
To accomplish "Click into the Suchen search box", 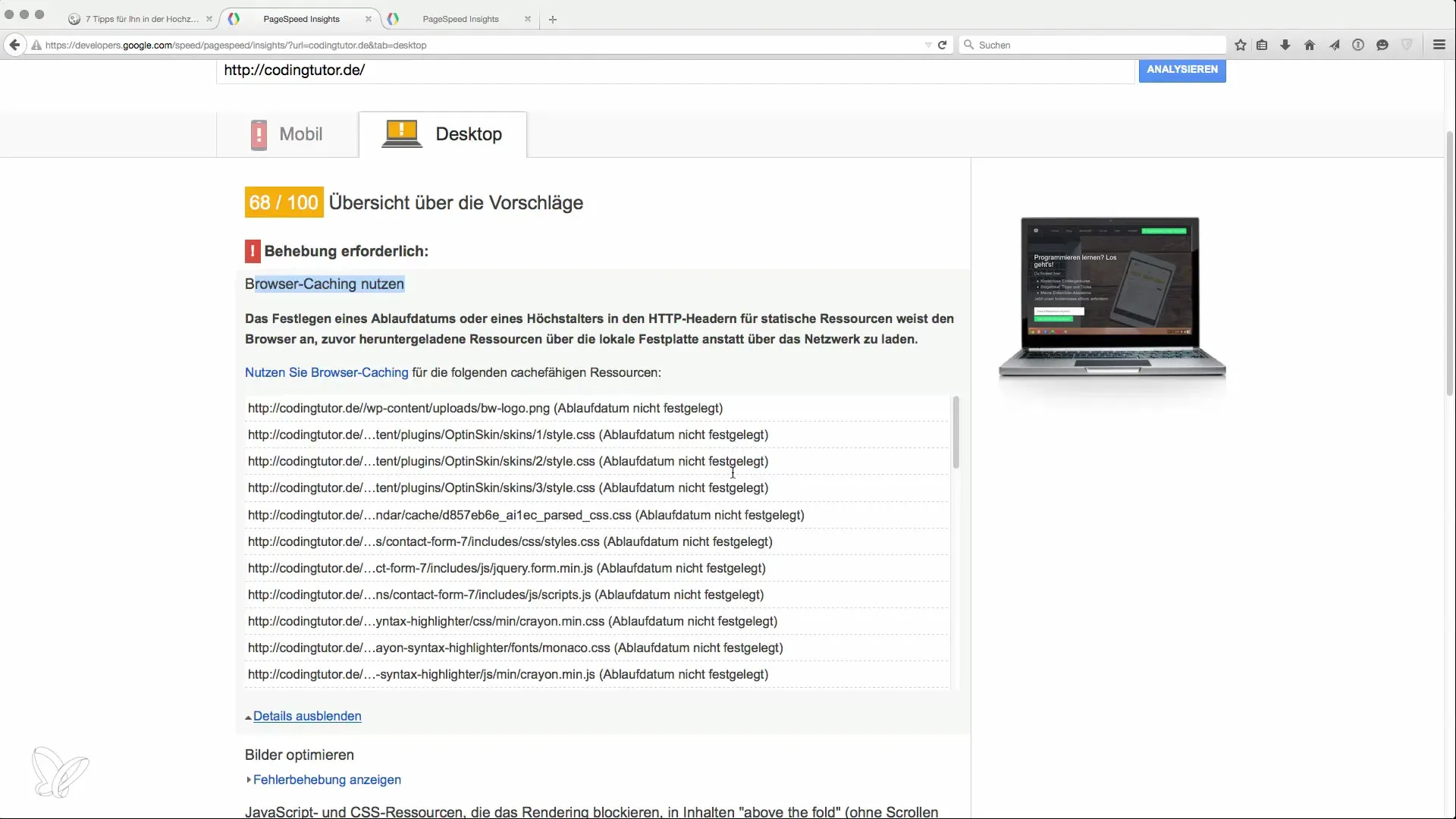I will (1092, 45).
